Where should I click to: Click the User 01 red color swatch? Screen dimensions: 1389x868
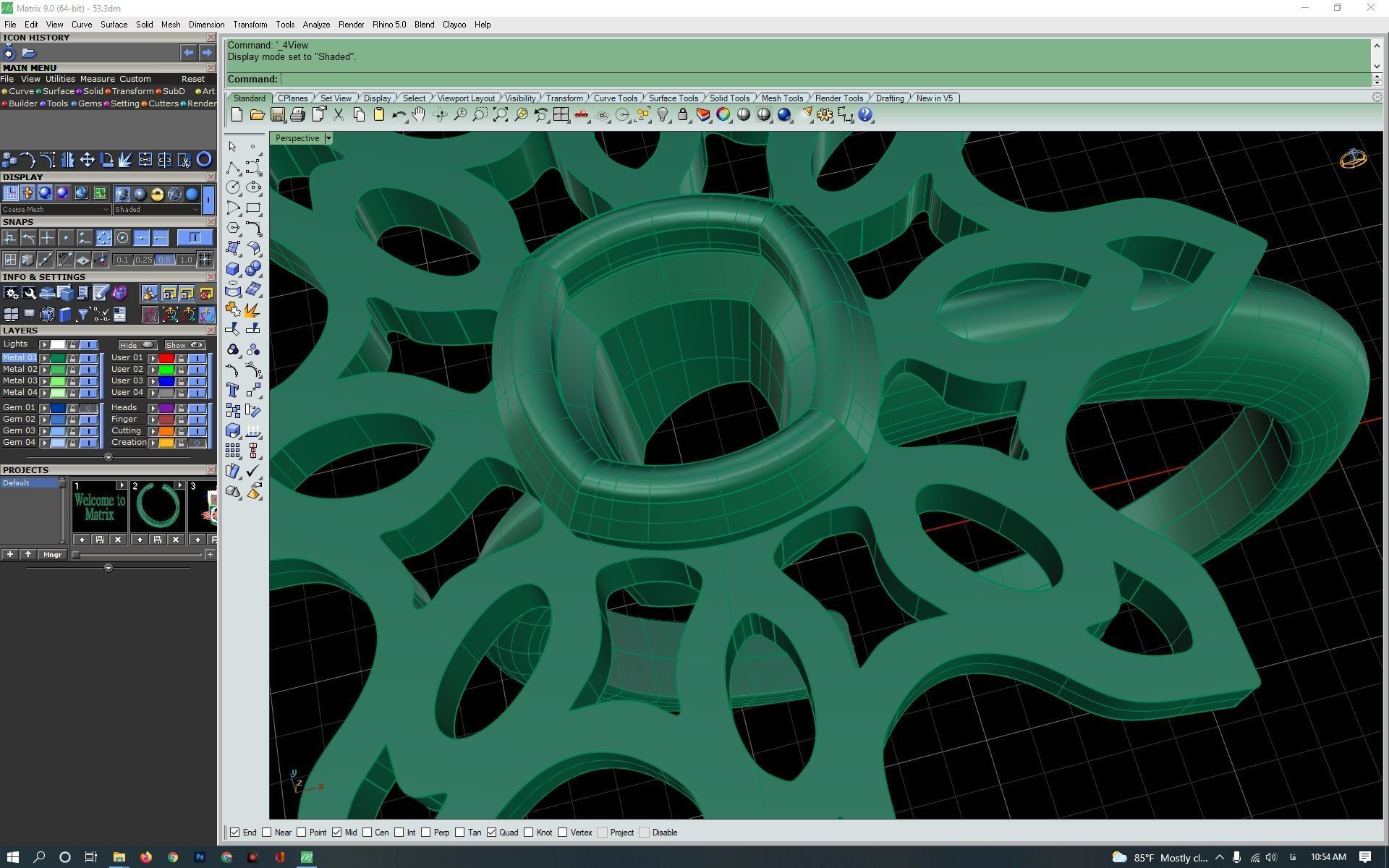[166, 358]
